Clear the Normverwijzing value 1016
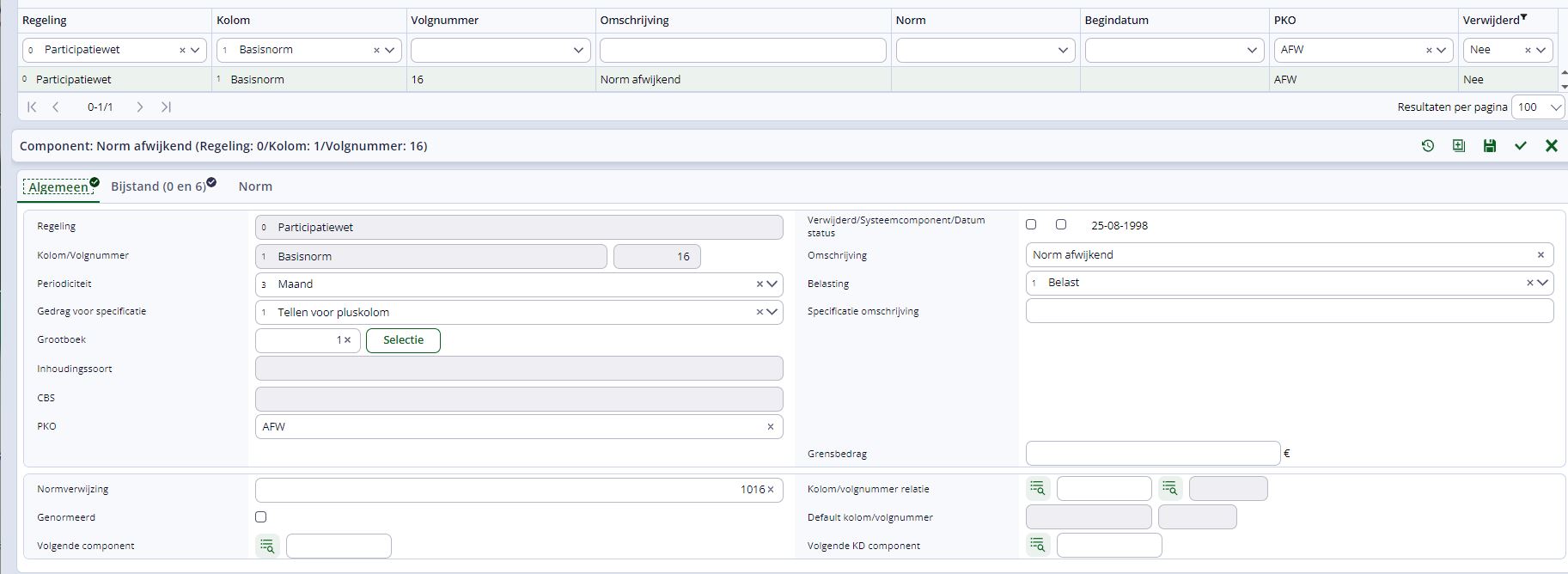Screen dimensions: 1568x574 [771, 490]
